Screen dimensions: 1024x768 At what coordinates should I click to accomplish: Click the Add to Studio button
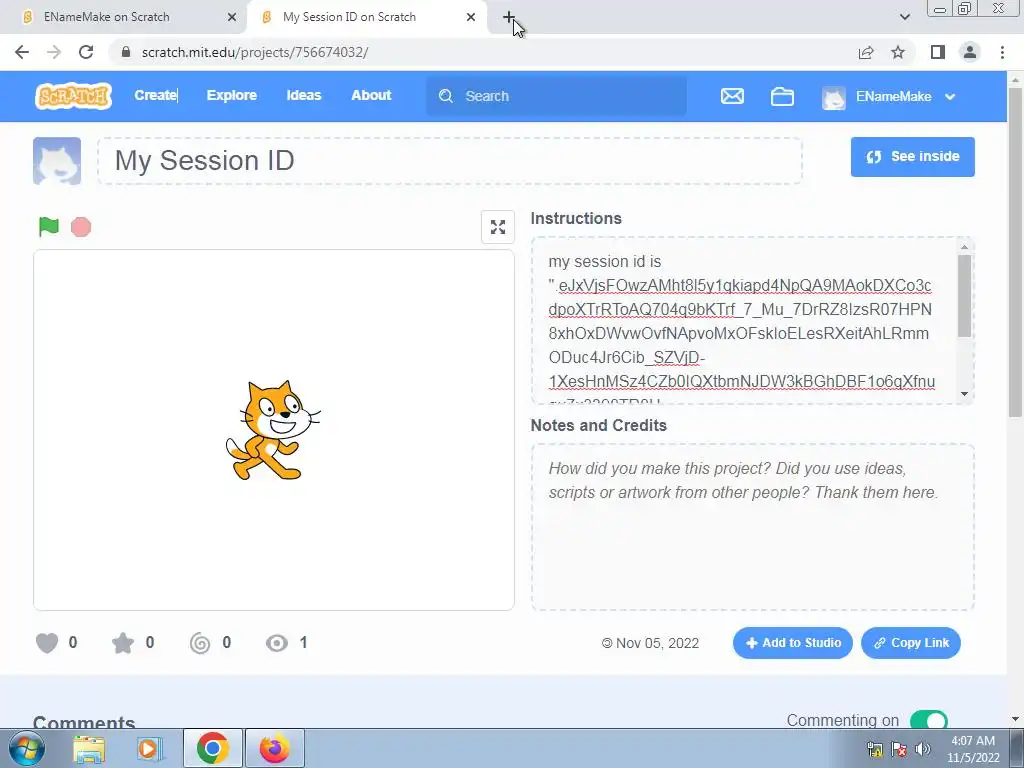click(x=793, y=643)
